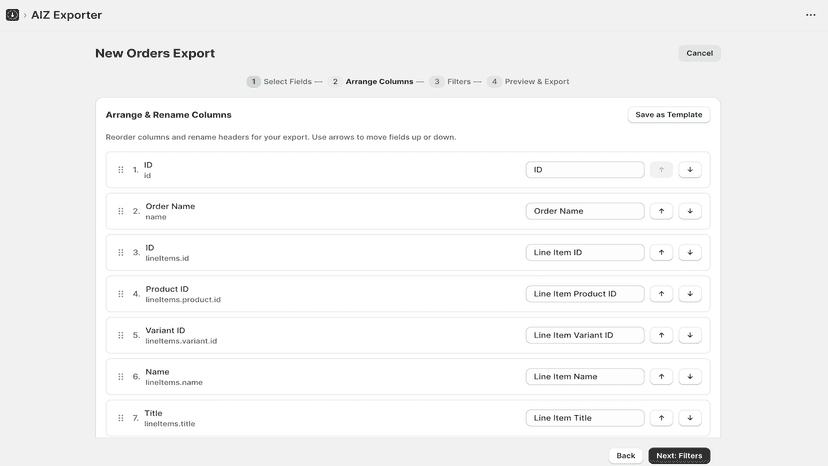
Task: Move Title row down
Action: (x=690, y=418)
